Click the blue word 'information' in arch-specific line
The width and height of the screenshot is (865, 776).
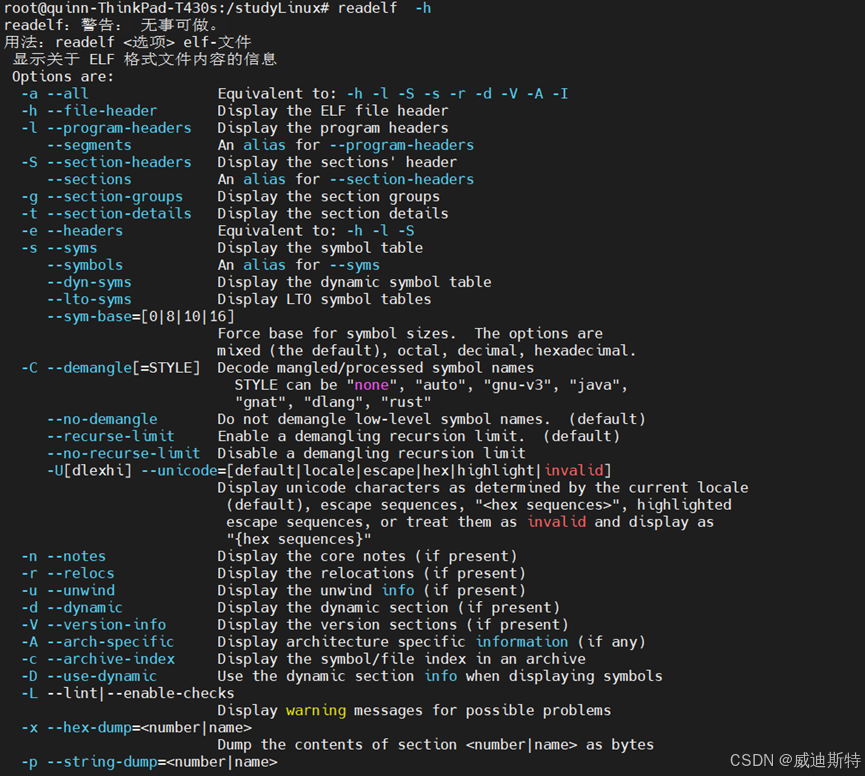click(x=522, y=641)
